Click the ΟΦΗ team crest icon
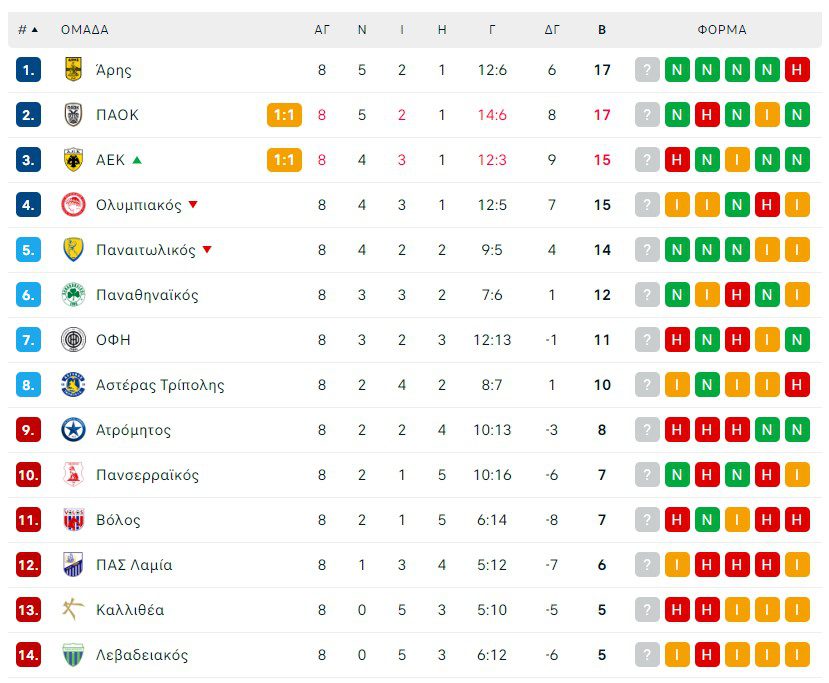Viewport: 829px width, 683px height. 73,340
